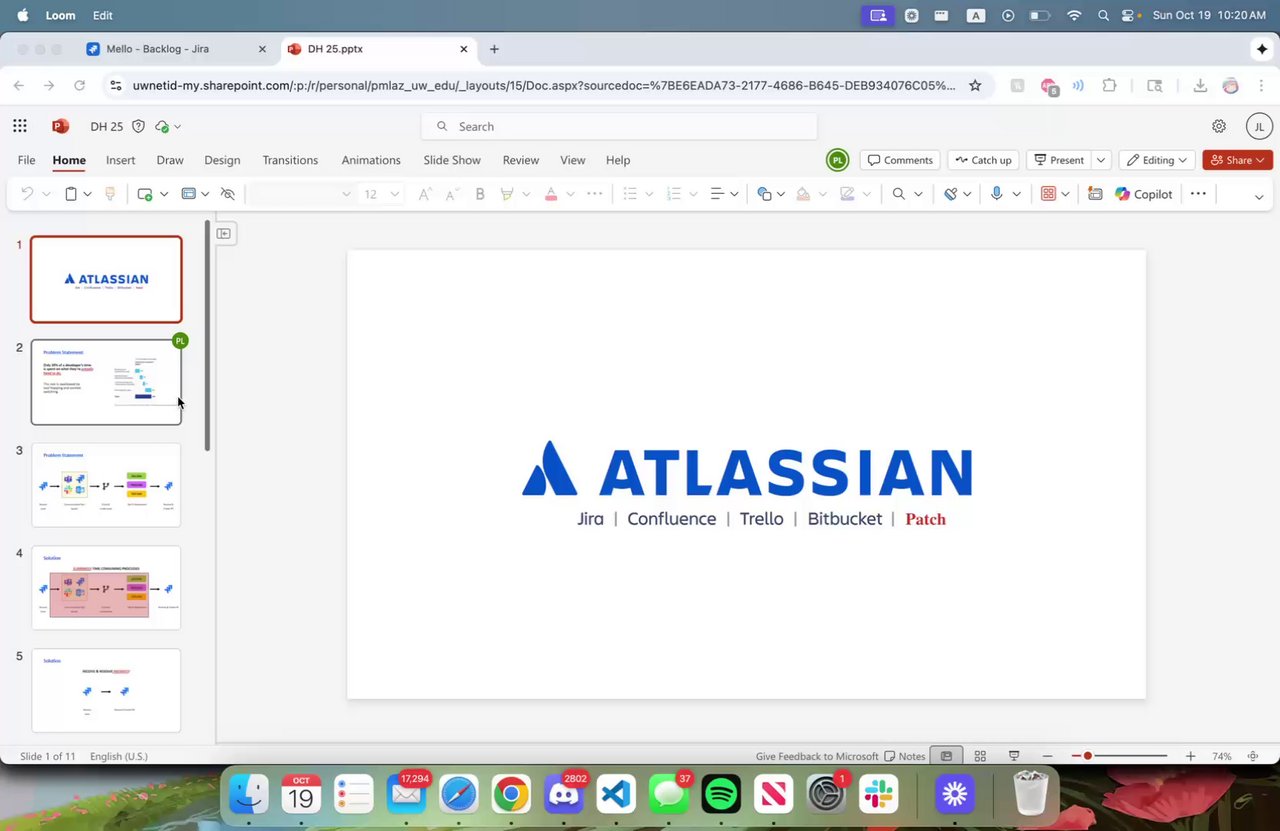Open the Undo dropdown arrow
This screenshot has width=1280, height=831.
click(46, 194)
